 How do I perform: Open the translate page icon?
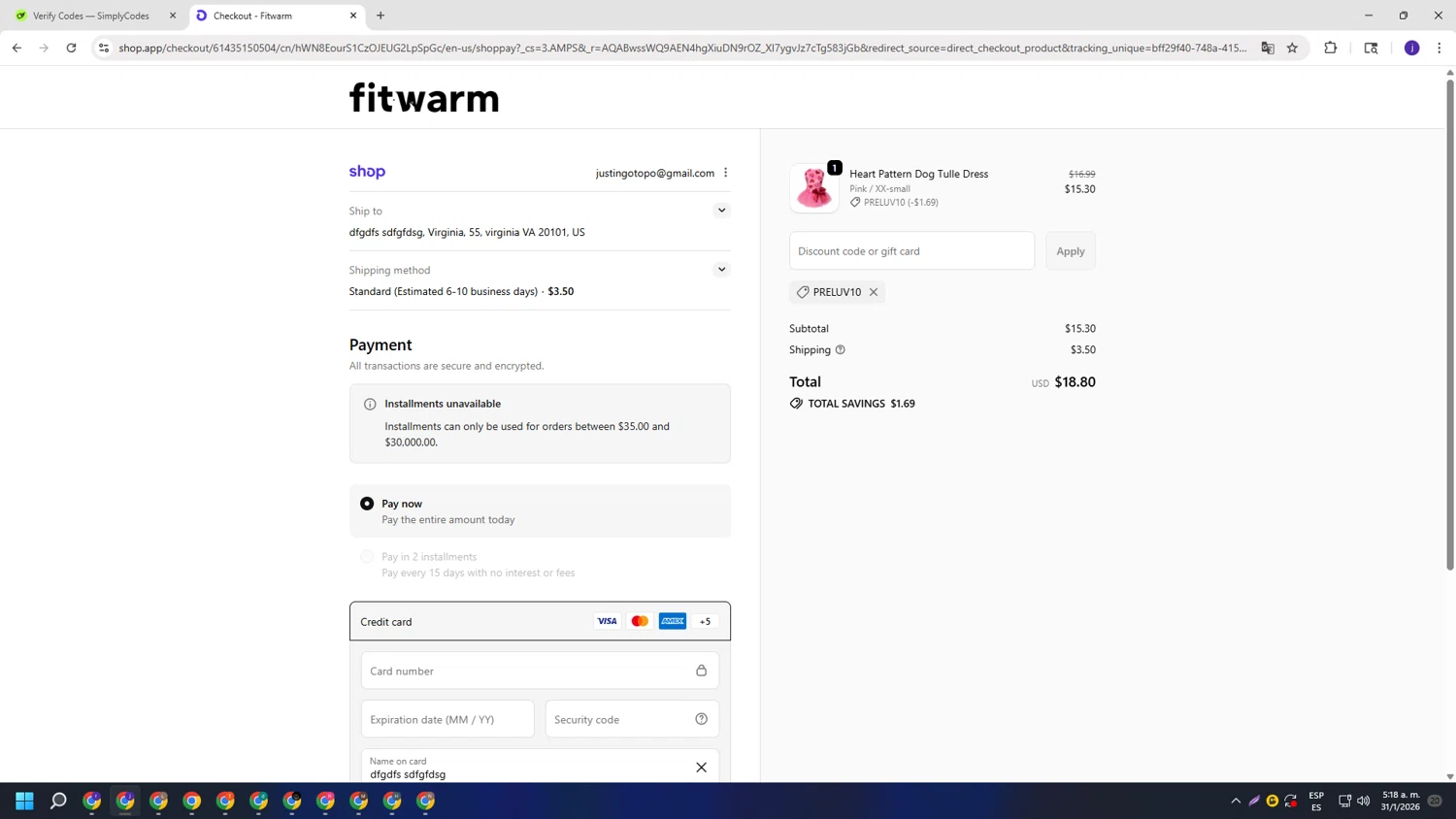[x=1268, y=48]
